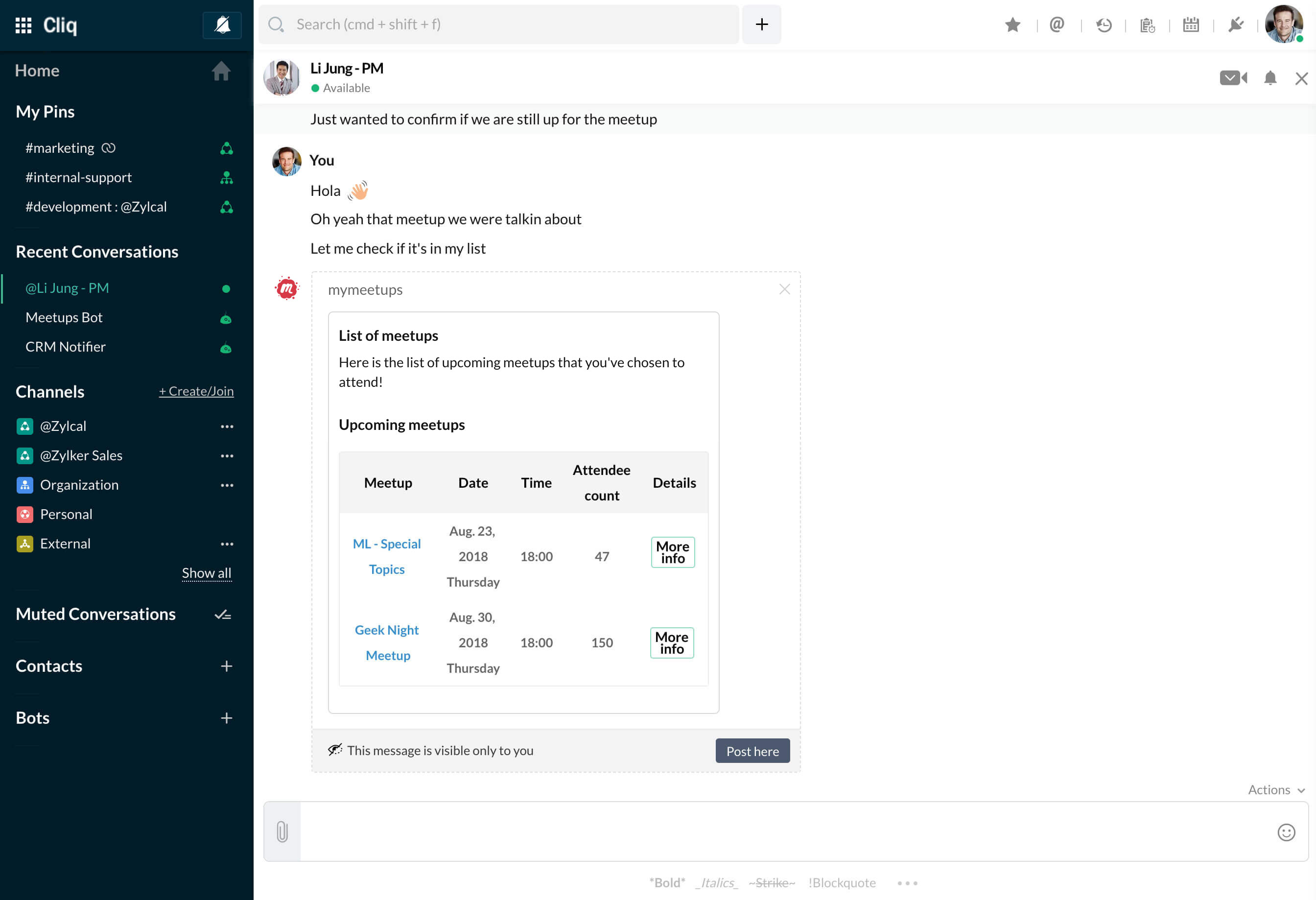The height and width of the screenshot is (900, 1316).
Task: Select Personal channels group
Action: point(66,514)
